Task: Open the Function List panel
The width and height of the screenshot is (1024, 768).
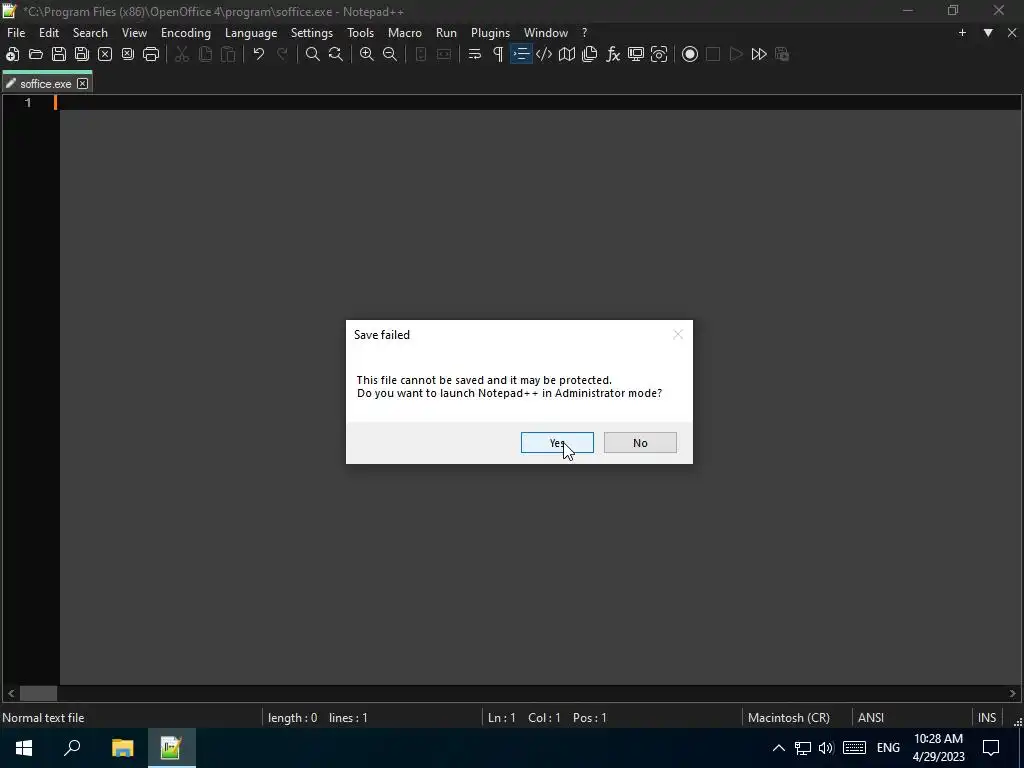Action: (x=613, y=54)
